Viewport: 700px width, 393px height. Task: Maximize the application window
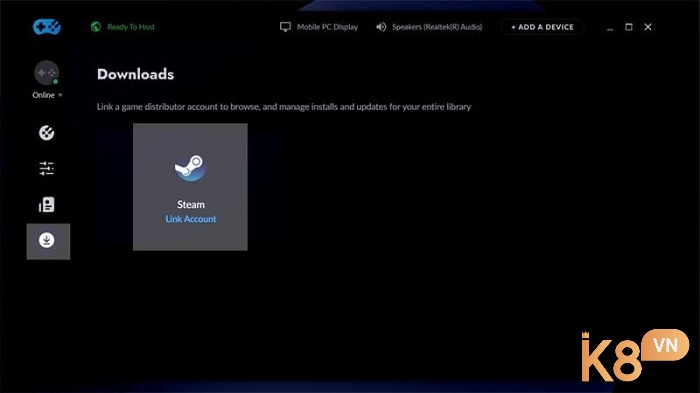click(x=629, y=27)
